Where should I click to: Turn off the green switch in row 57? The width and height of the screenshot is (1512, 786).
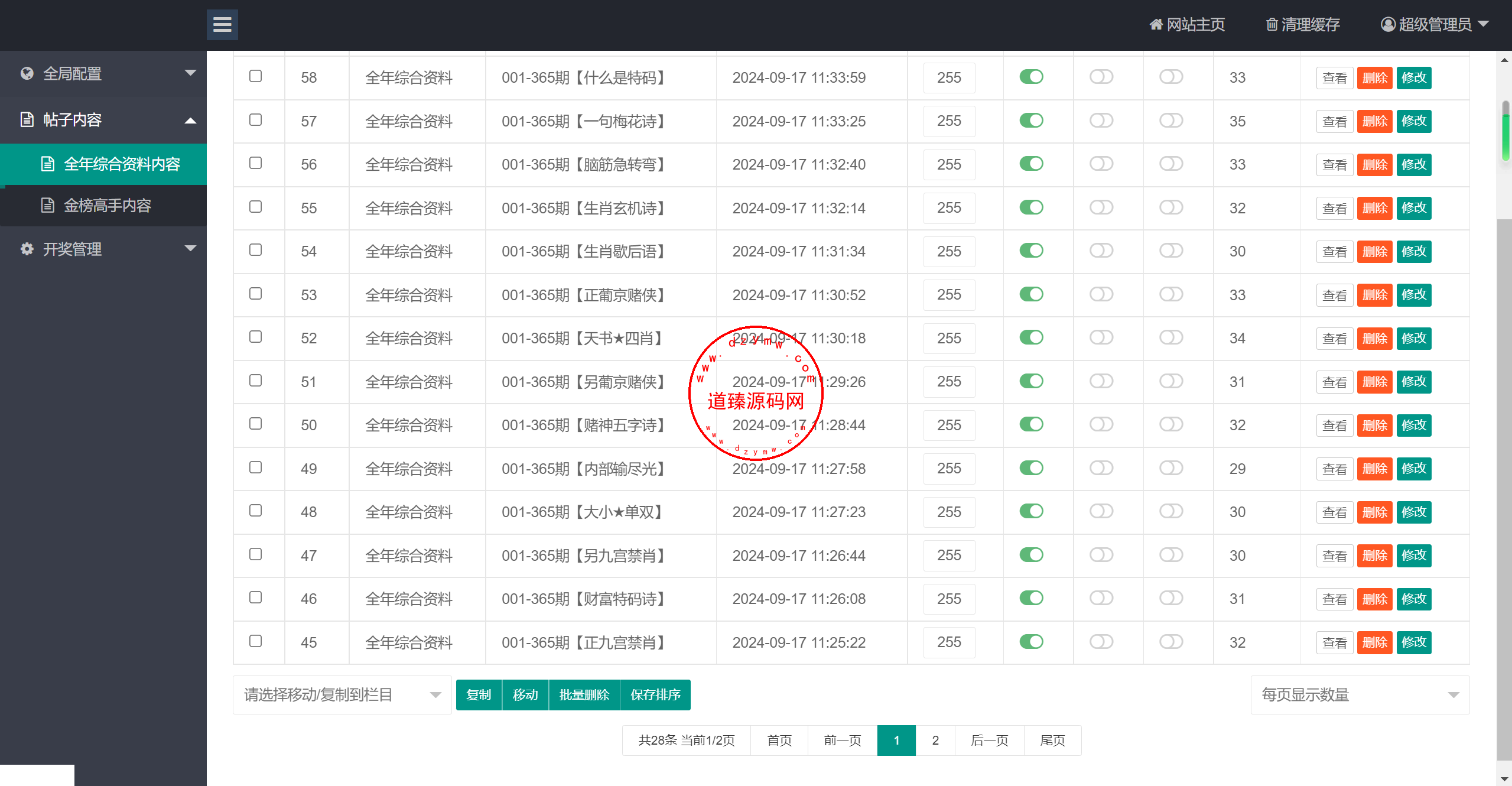click(x=1031, y=121)
